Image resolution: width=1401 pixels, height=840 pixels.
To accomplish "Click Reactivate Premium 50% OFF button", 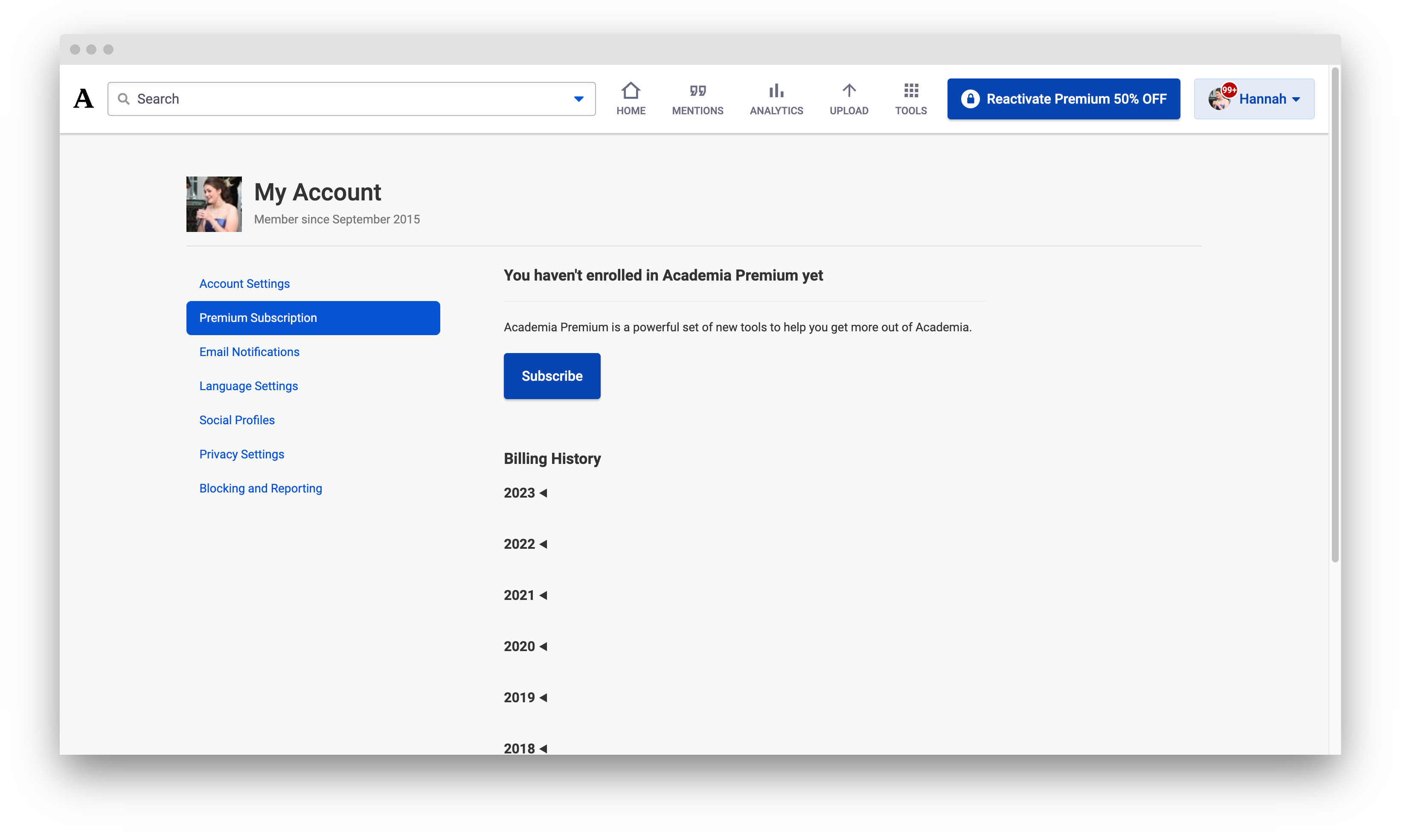I will point(1063,99).
